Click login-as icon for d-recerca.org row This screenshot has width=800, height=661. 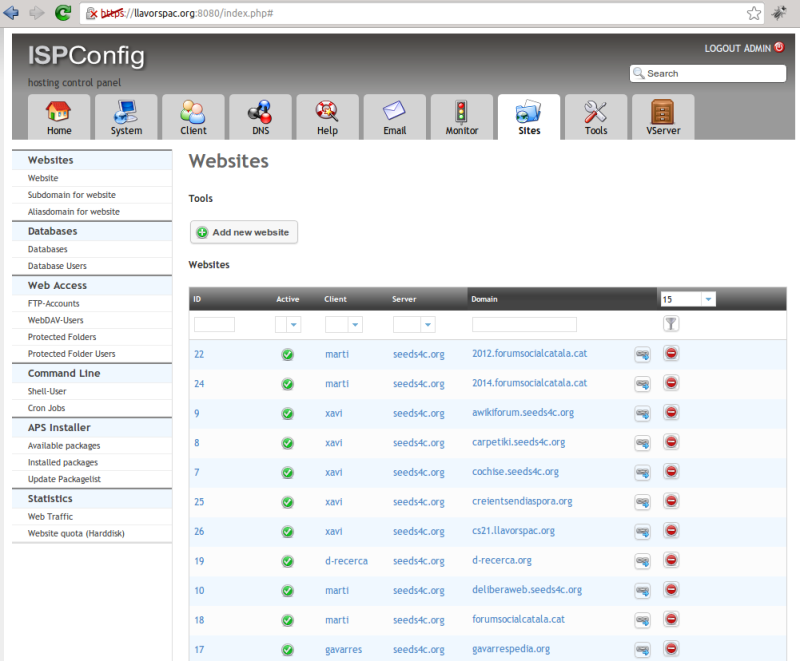pyautogui.click(x=642, y=561)
